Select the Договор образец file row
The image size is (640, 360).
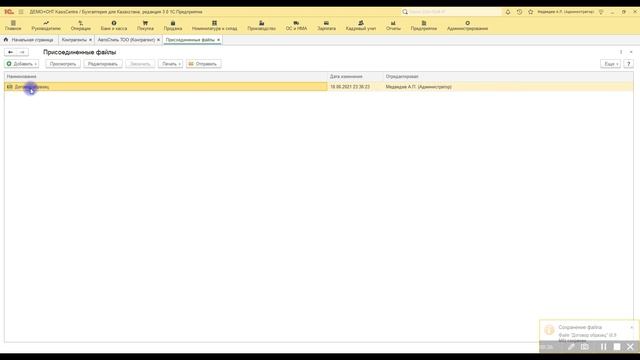click(x=319, y=87)
